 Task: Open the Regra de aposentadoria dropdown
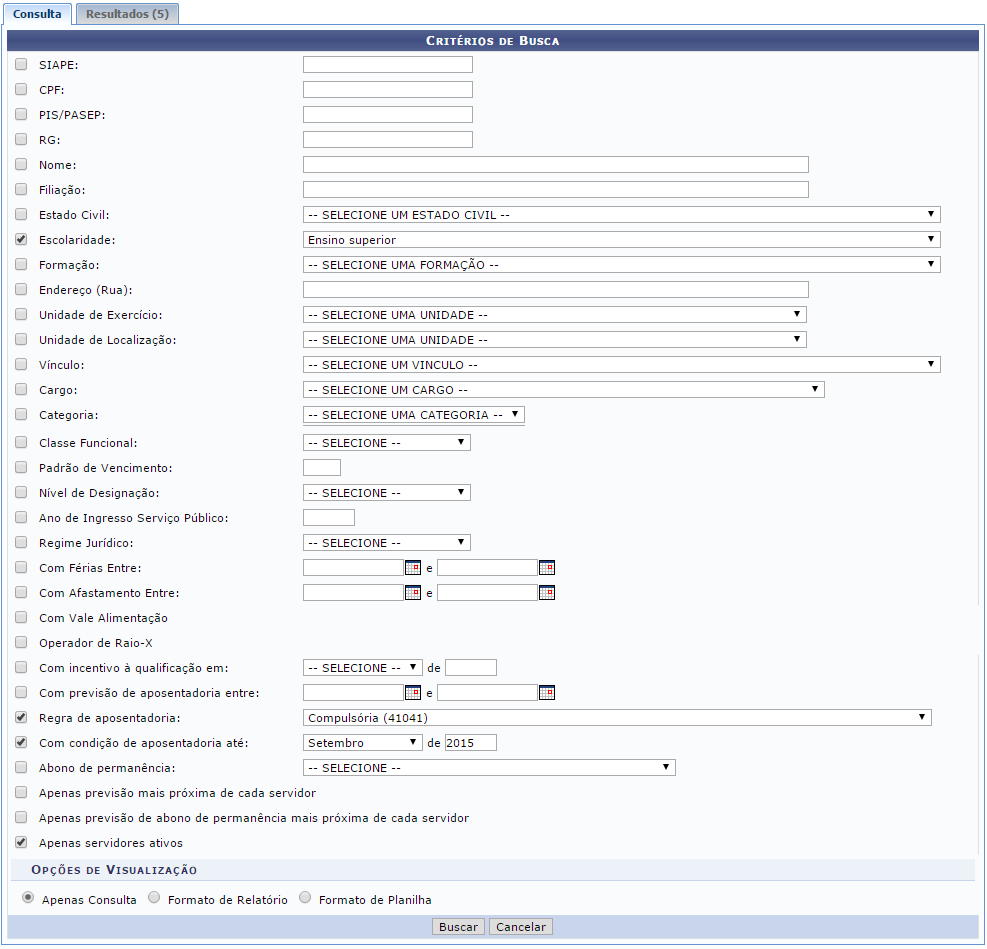[x=616, y=718]
